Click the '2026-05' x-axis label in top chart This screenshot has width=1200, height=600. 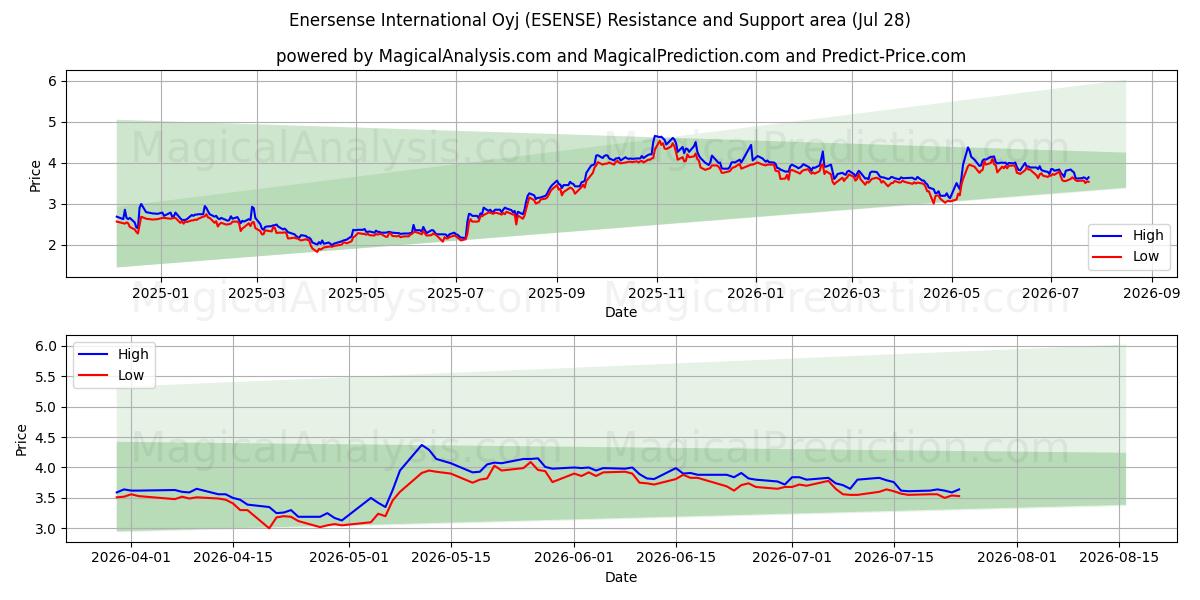point(952,294)
